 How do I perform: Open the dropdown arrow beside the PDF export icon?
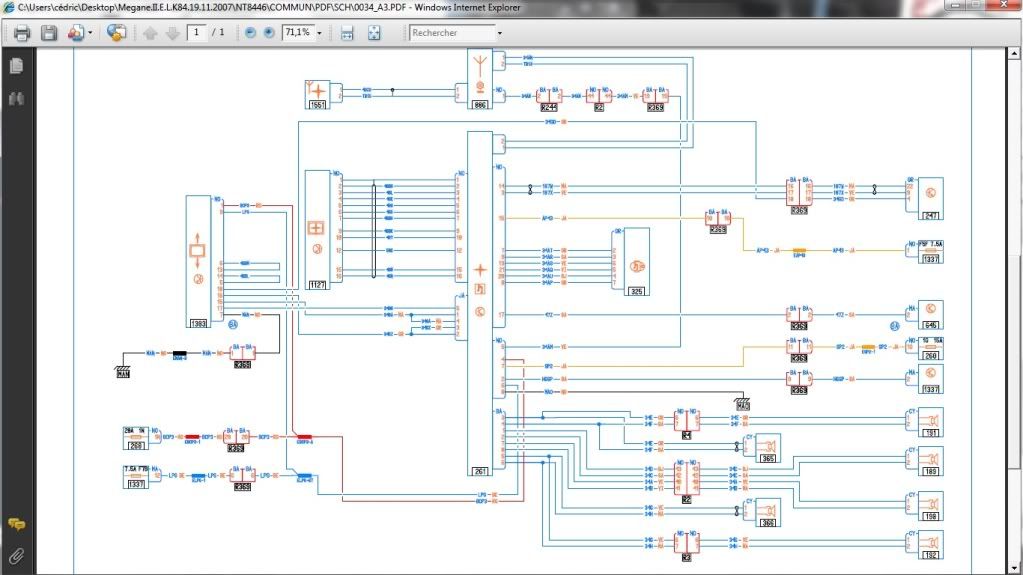tap(90, 33)
